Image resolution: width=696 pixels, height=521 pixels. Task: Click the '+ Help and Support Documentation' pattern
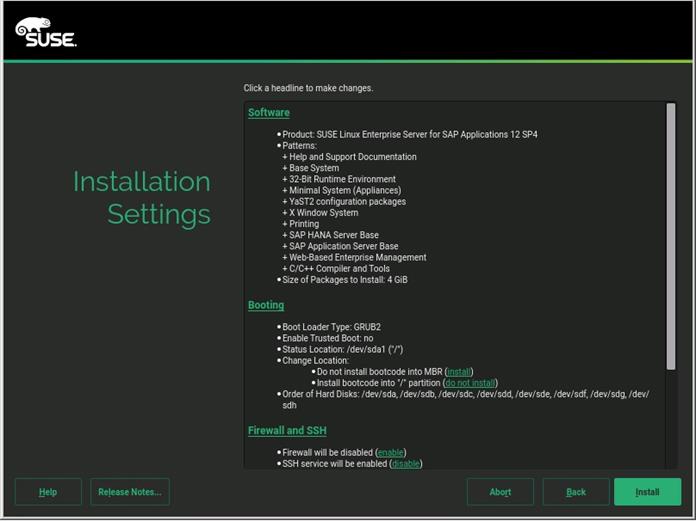pos(349,157)
